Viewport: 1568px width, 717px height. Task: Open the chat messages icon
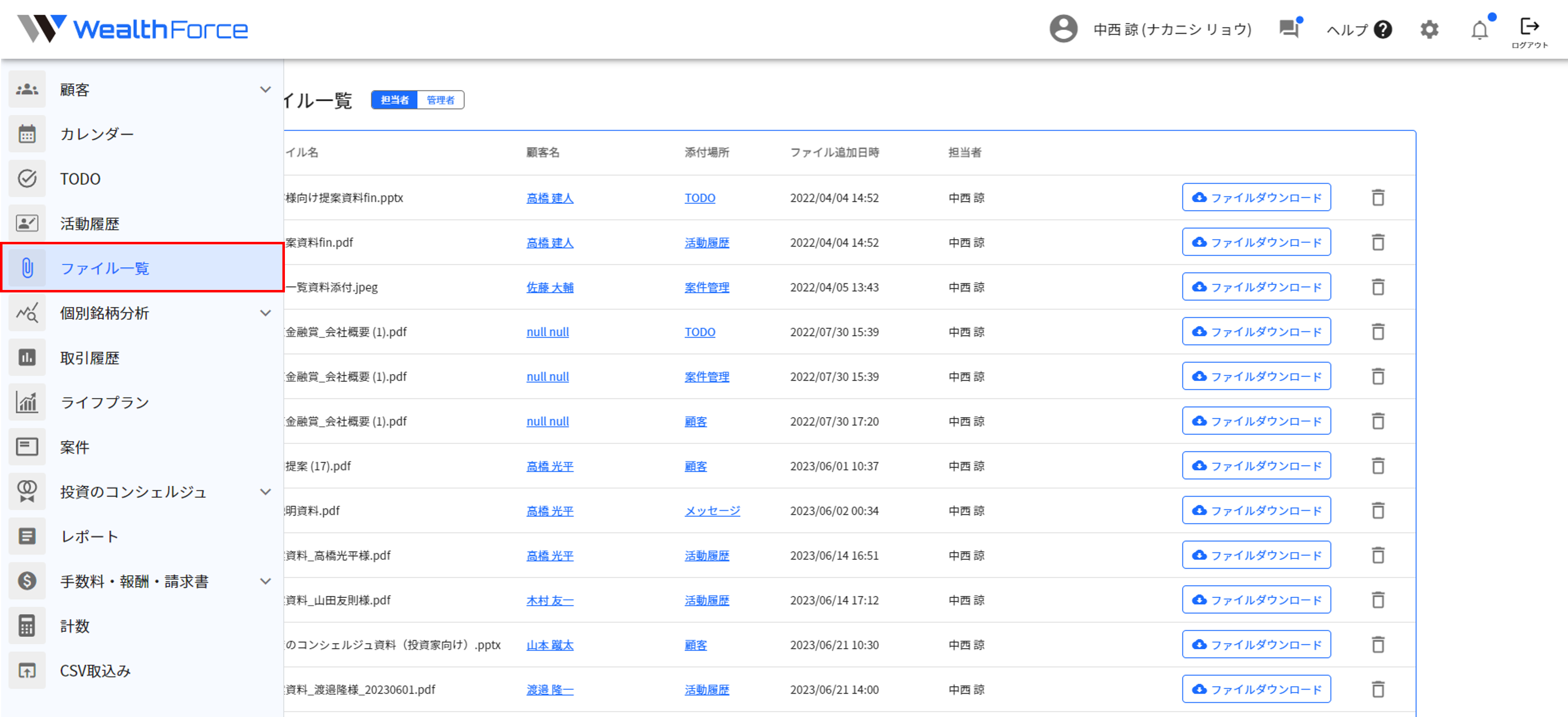pos(1288,28)
